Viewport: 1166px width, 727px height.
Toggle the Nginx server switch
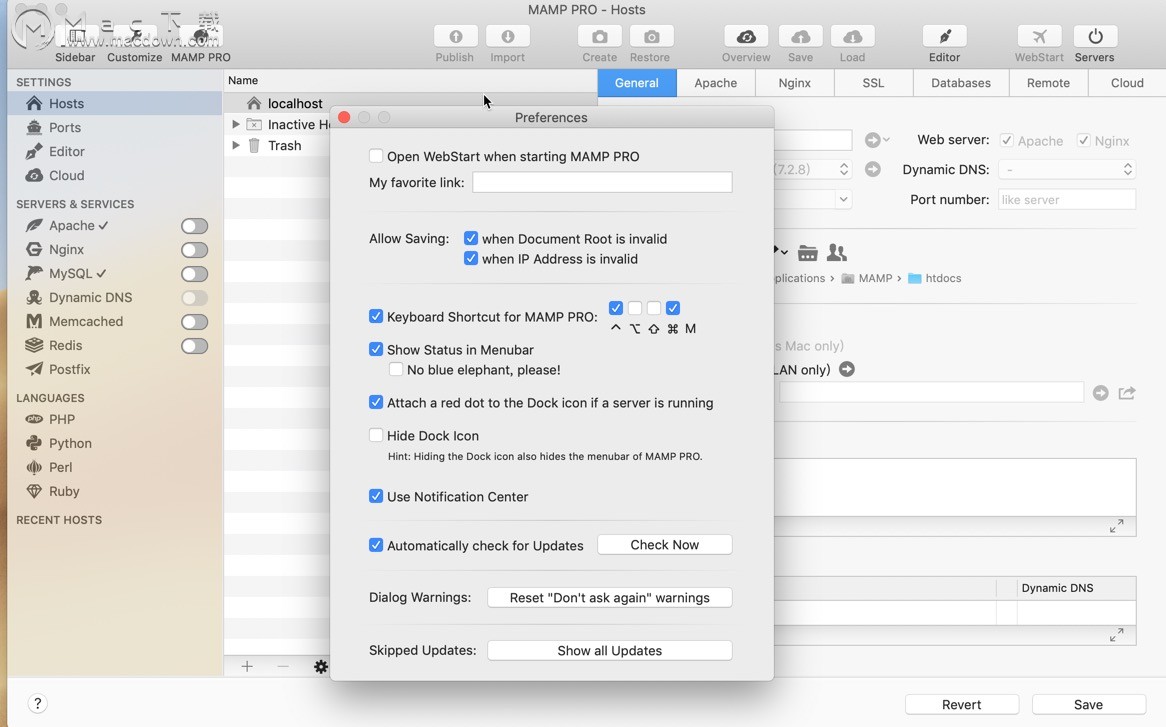(x=194, y=250)
